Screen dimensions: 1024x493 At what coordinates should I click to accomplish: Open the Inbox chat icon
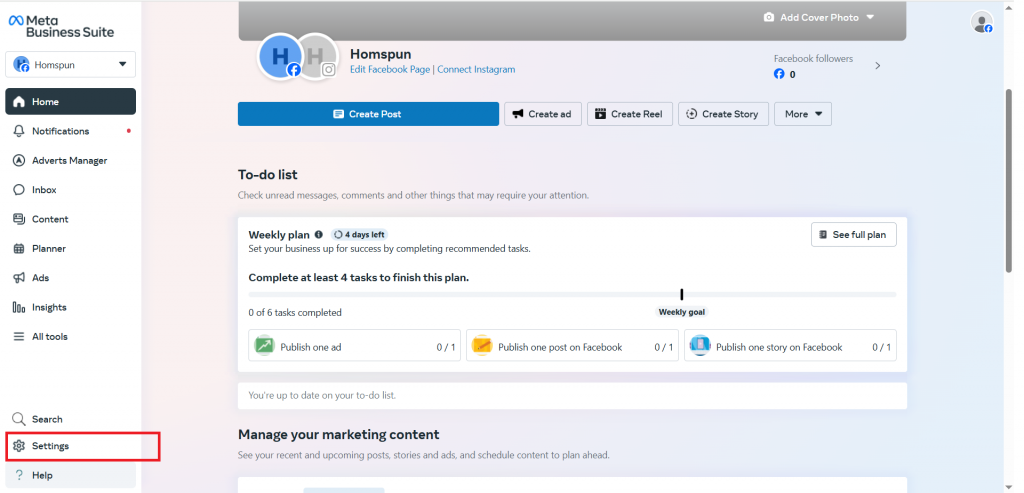[x=19, y=190]
